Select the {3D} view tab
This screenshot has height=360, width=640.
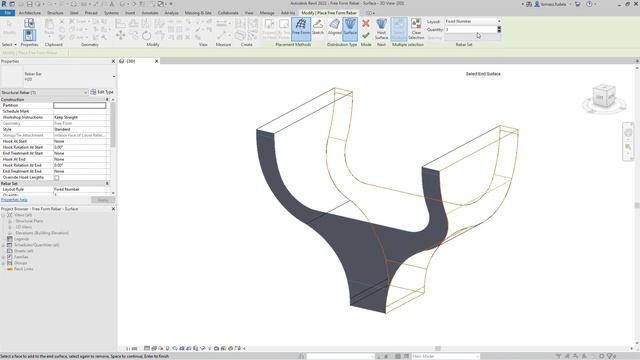point(131,61)
